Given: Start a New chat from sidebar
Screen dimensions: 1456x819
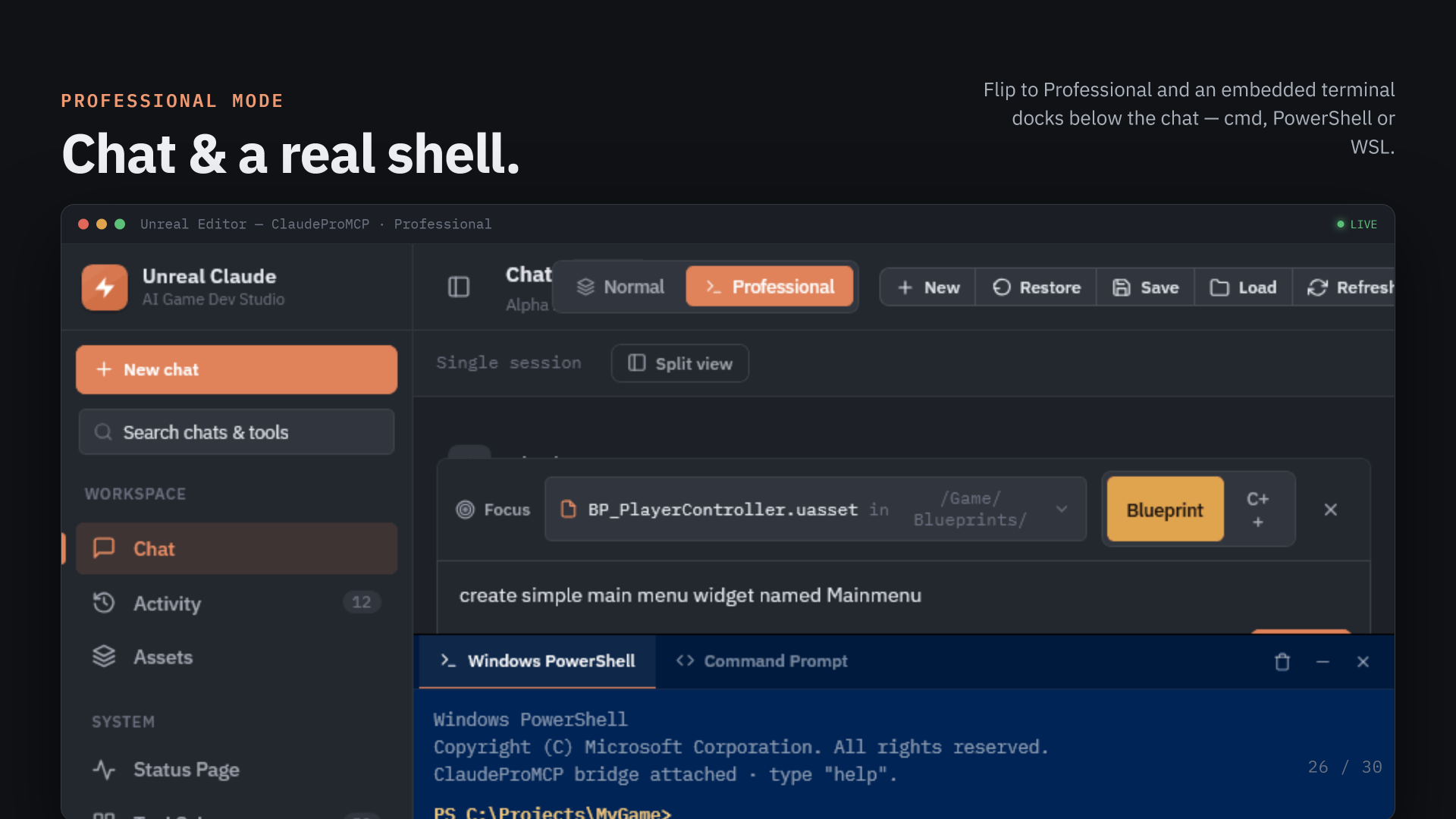Looking at the screenshot, I should coord(237,369).
